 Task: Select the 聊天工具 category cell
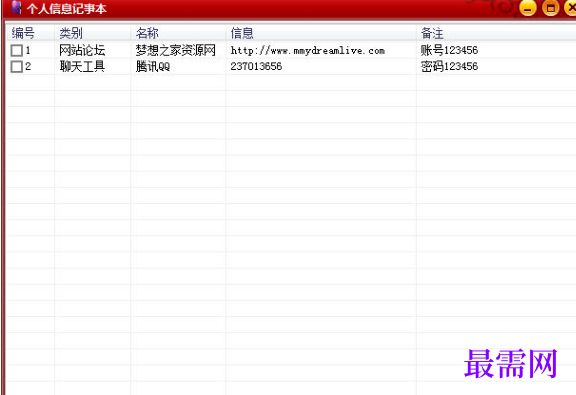click(82, 67)
